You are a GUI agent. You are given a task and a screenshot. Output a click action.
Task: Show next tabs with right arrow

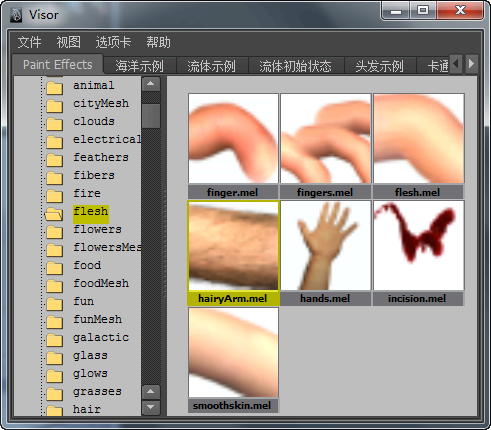click(471, 63)
